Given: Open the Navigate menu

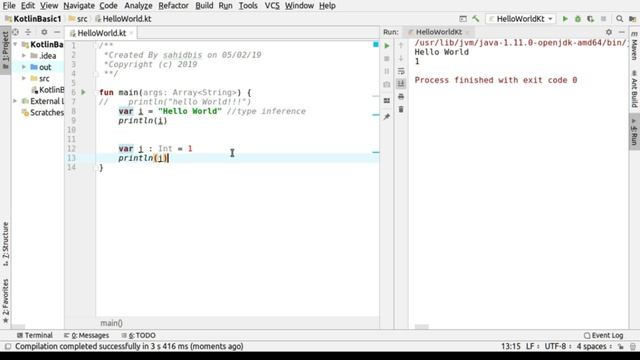Looking at the screenshot, I should pos(79,6).
